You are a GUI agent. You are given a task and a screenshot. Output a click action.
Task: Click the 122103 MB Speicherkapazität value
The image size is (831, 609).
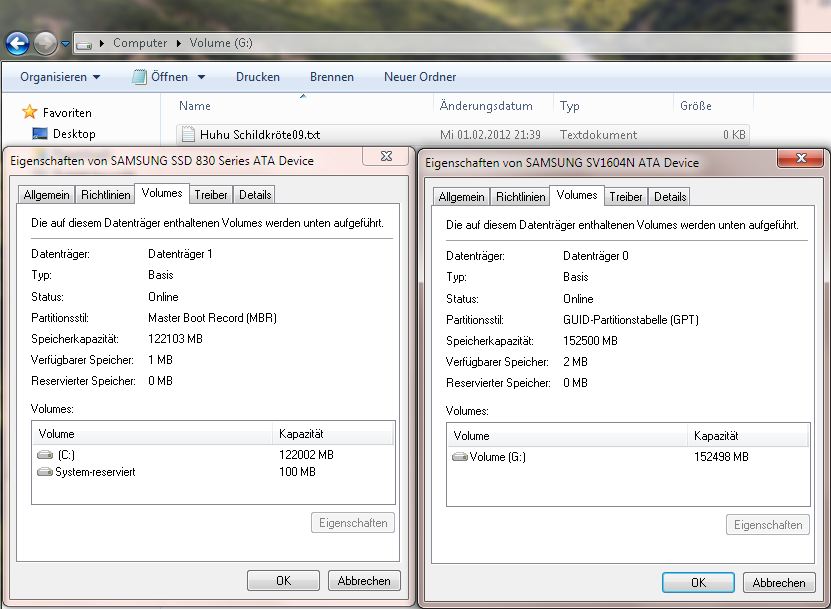pyautogui.click(x=175, y=339)
